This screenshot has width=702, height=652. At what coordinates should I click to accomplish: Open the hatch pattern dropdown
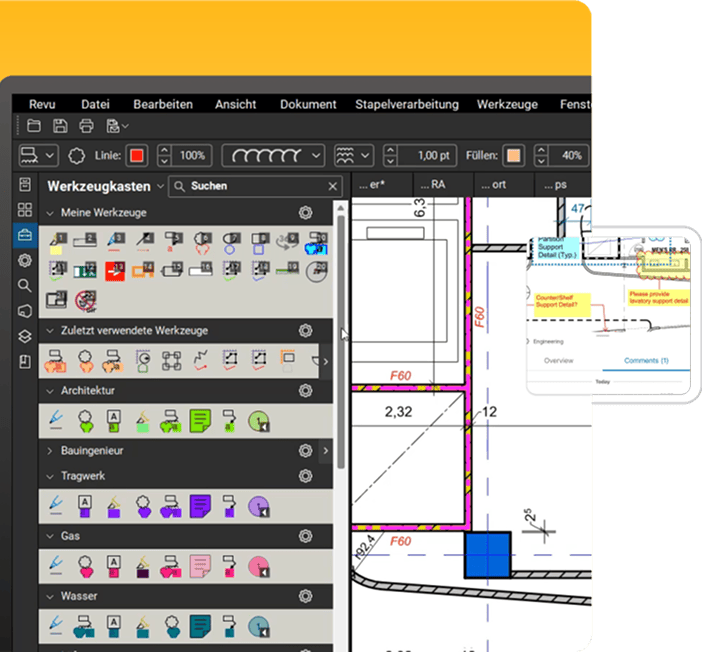pos(354,155)
